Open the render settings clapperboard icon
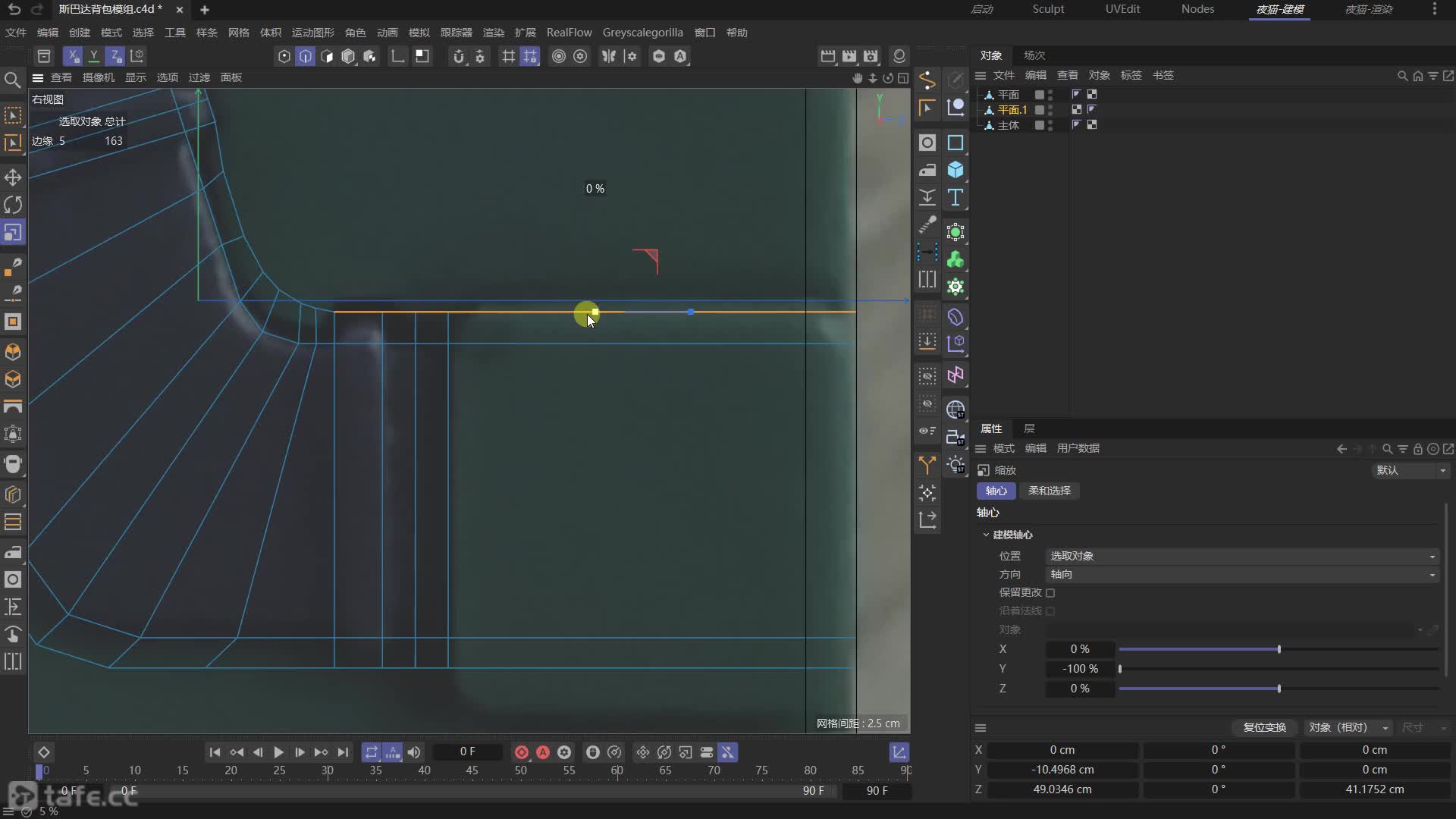 coord(871,56)
